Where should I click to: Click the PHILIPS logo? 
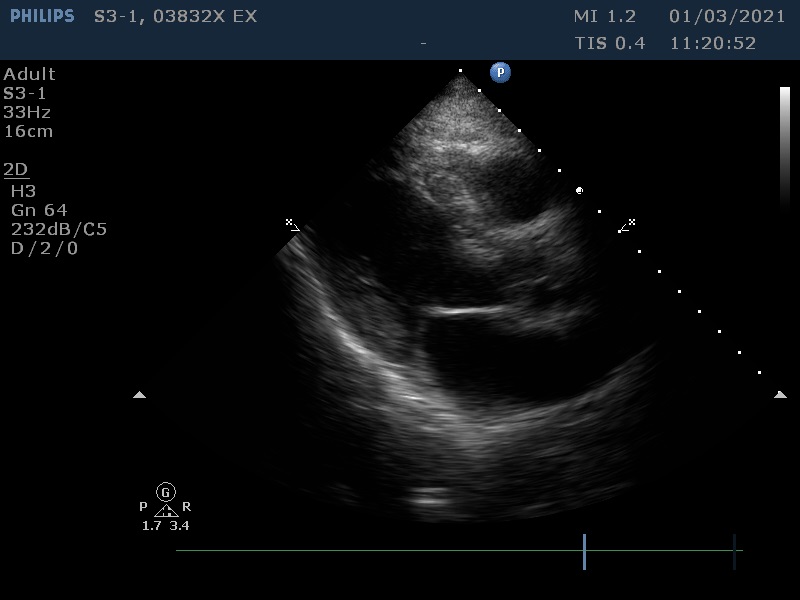42,16
